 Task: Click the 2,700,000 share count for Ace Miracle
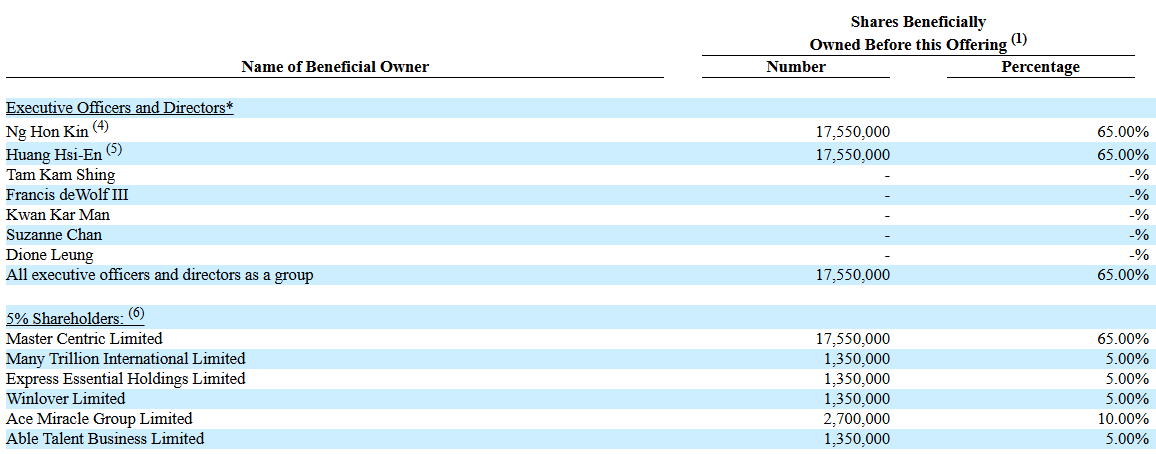click(x=856, y=419)
